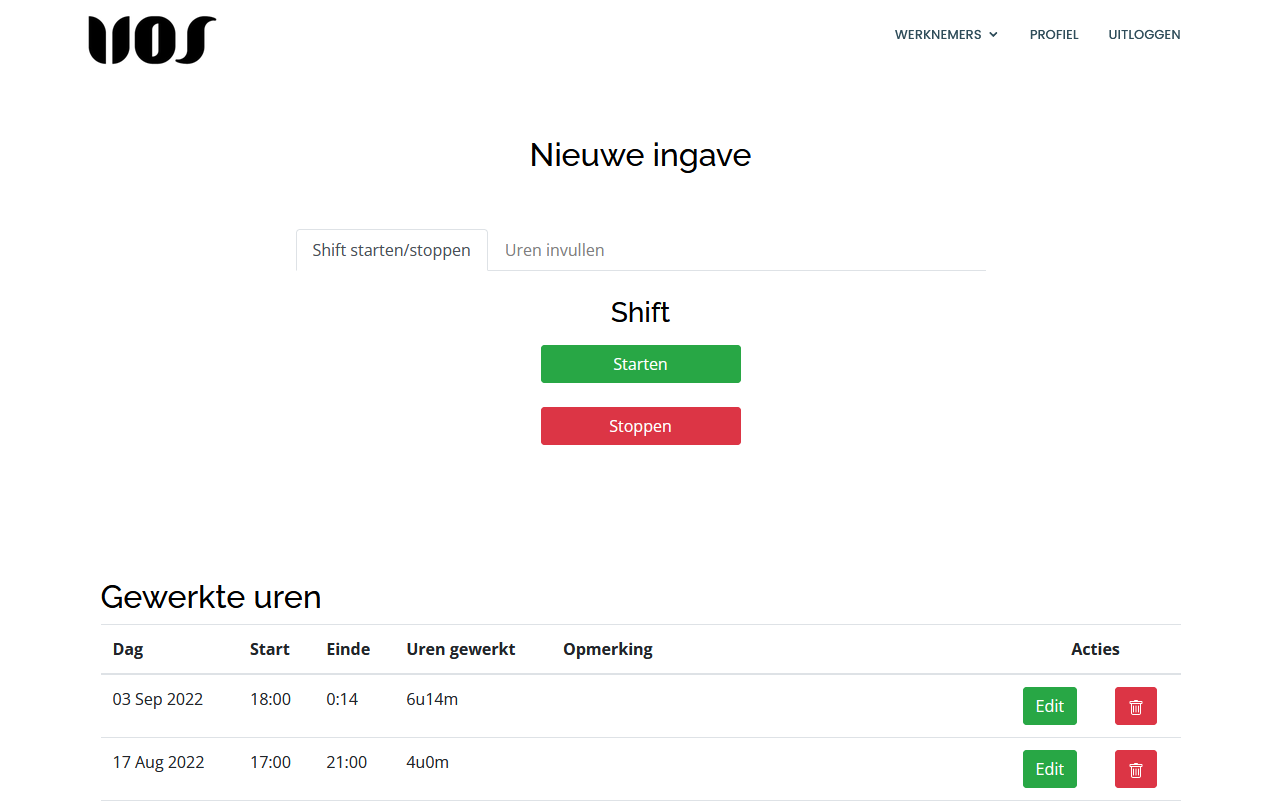Screen dimensions: 1279x811
Task: Click the Nieuwe ingave page title
Action: tap(640, 155)
